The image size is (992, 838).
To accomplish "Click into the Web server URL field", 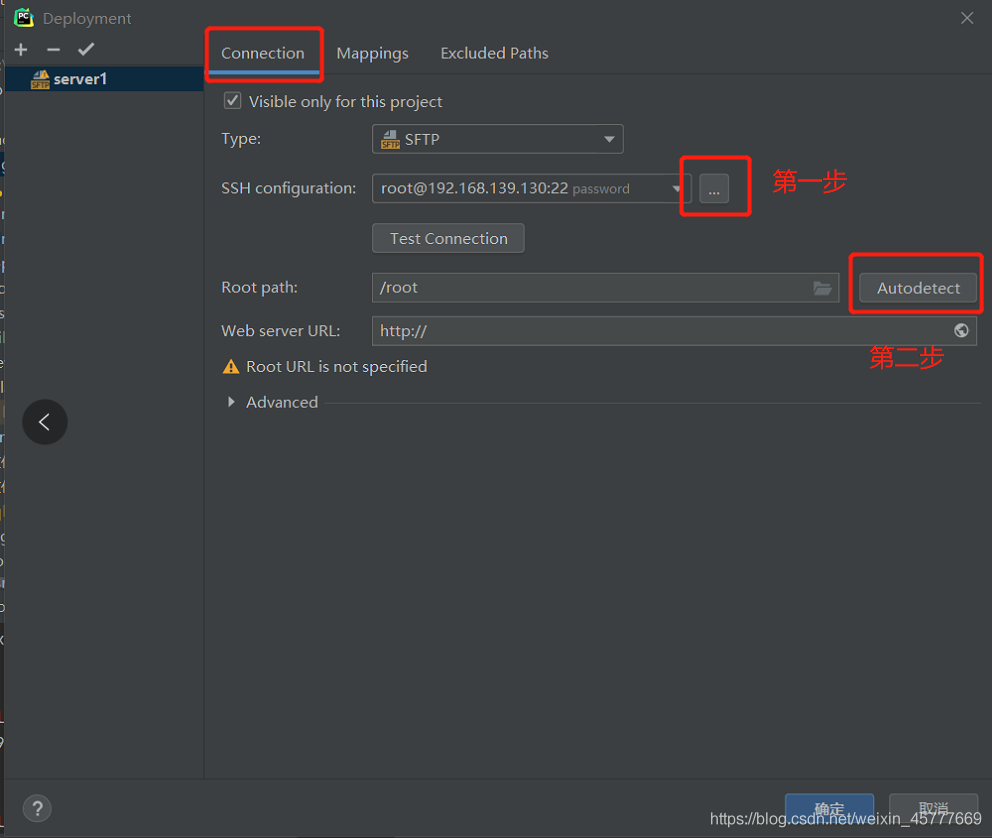I will pos(674,331).
